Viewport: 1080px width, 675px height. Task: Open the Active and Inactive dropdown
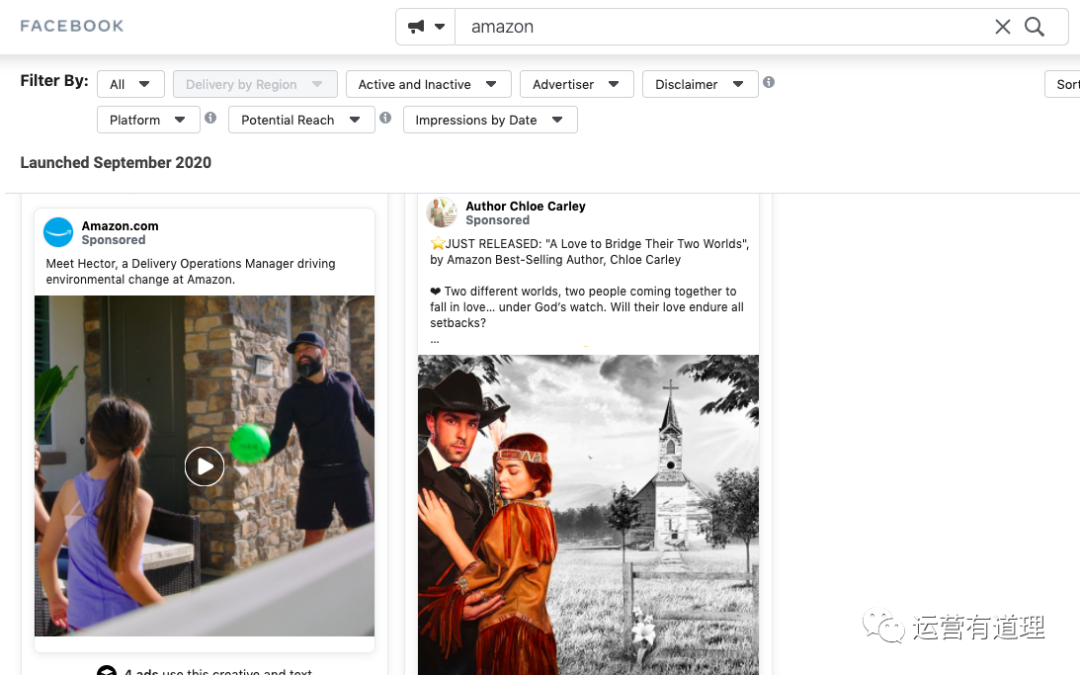click(428, 84)
